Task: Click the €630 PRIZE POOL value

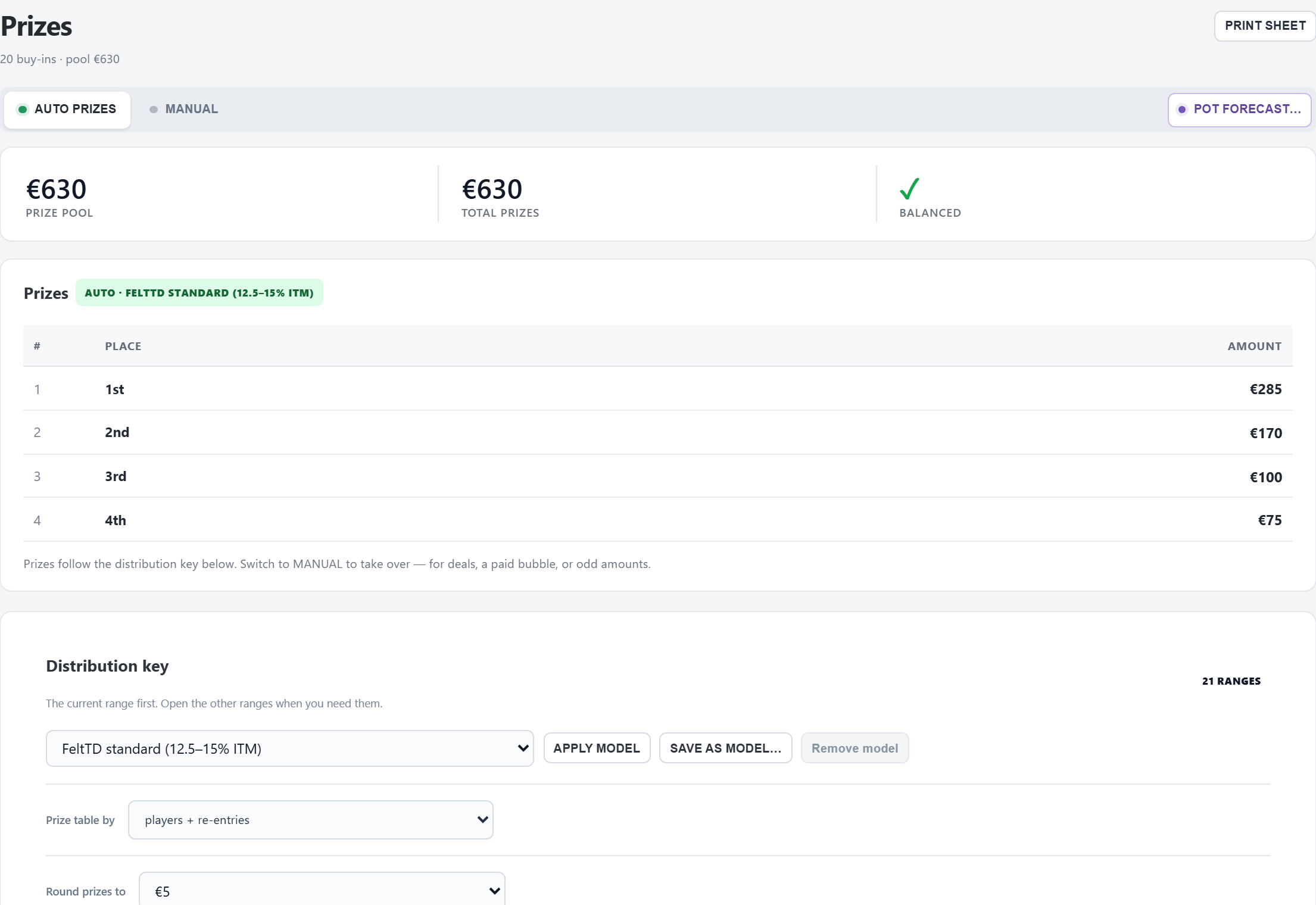Action: point(57,189)
